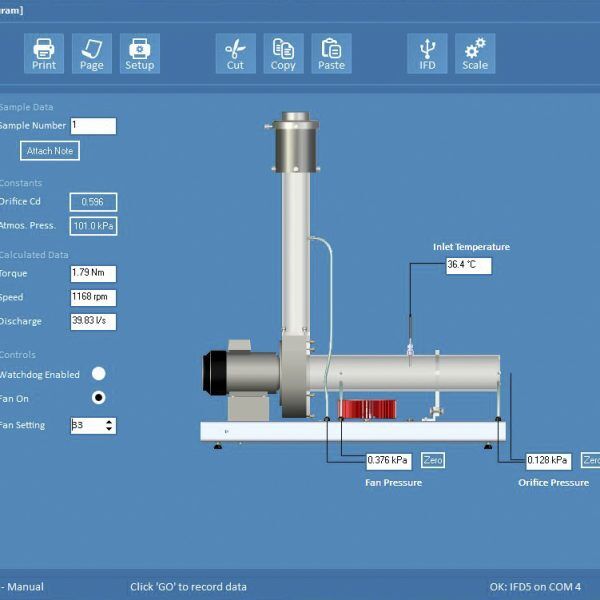Click the Sample Number input field
Viewport: 600px width, 600px height.
click(x=93, y=126)
